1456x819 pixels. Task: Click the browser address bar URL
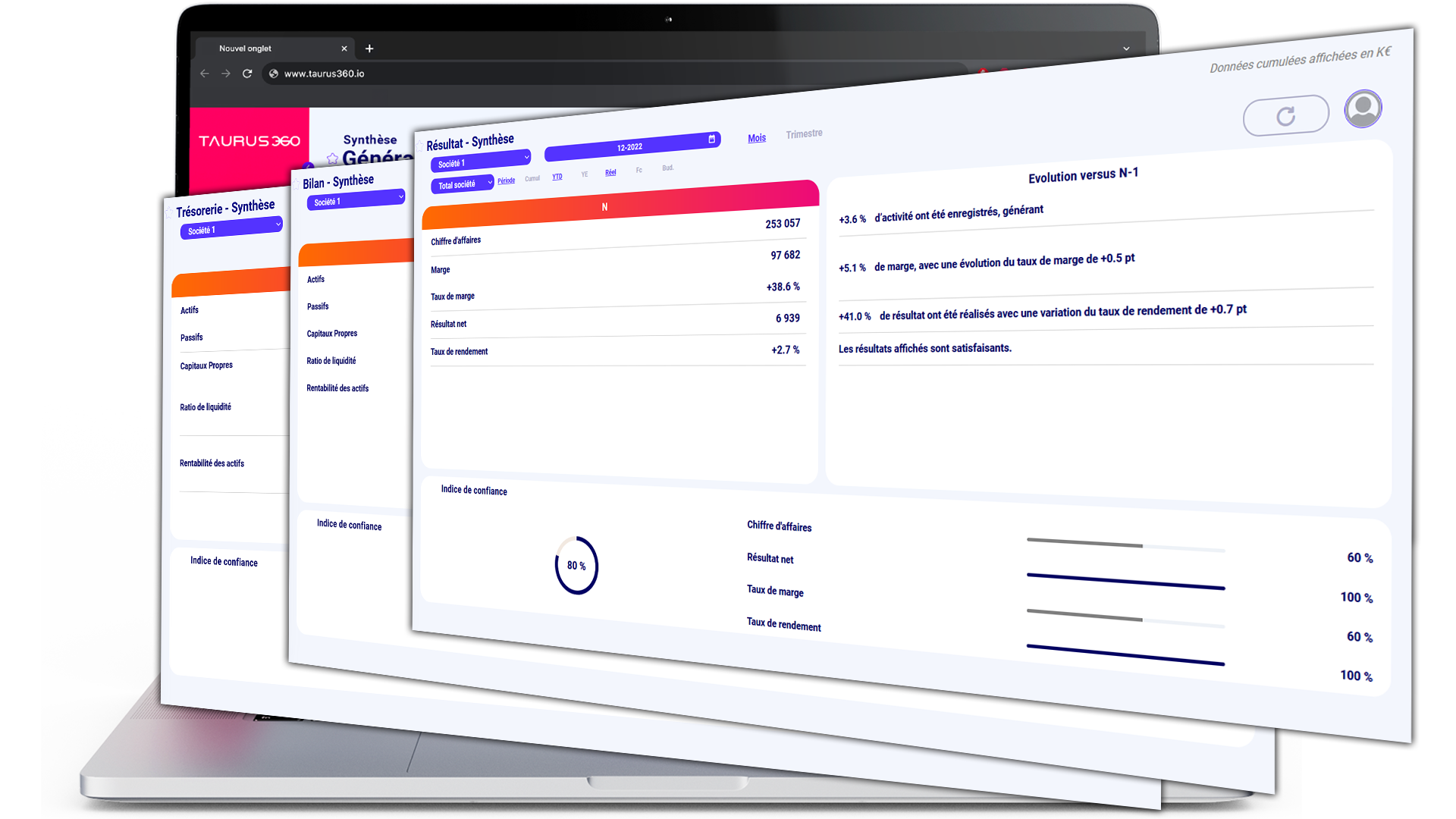(324, 74)
